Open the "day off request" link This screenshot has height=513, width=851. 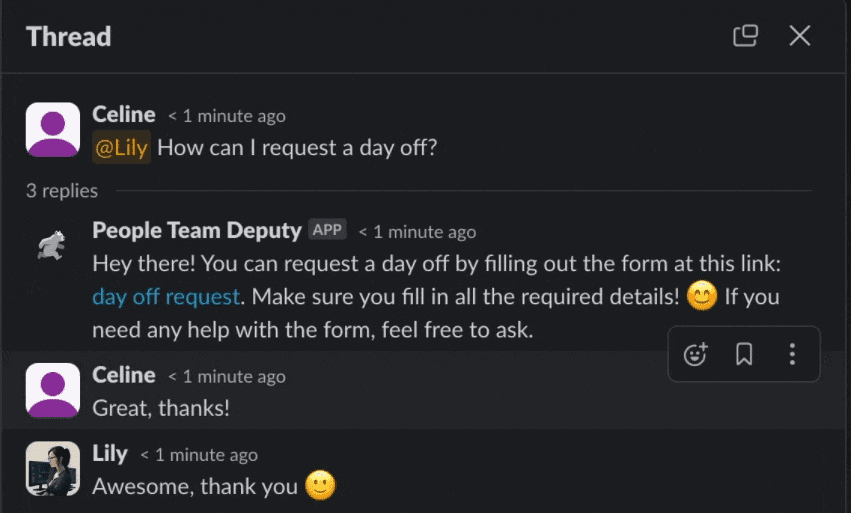click(x=166, y=297)
